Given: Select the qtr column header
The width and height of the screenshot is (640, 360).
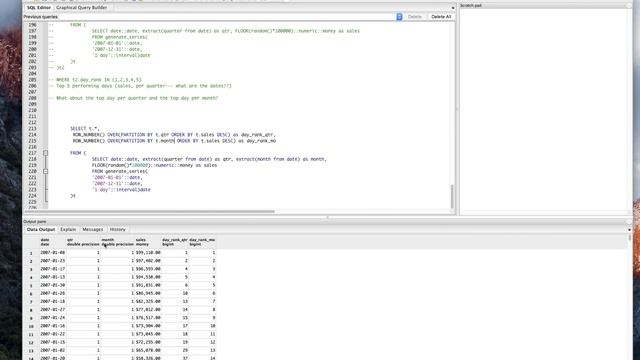Looking at the screenshot, I should [83, 242].
